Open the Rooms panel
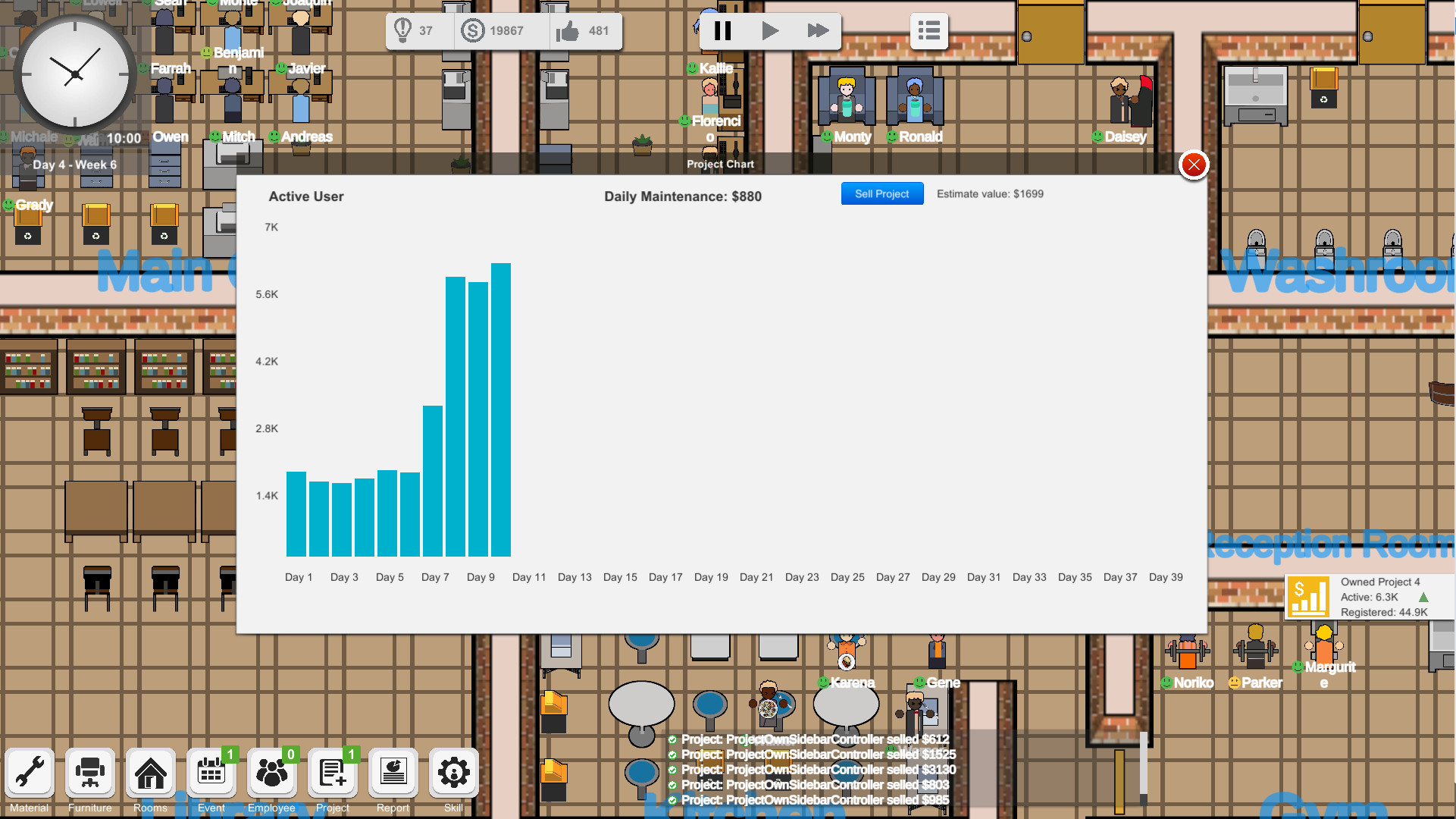 pyautogui.click(x=150, y=773)
